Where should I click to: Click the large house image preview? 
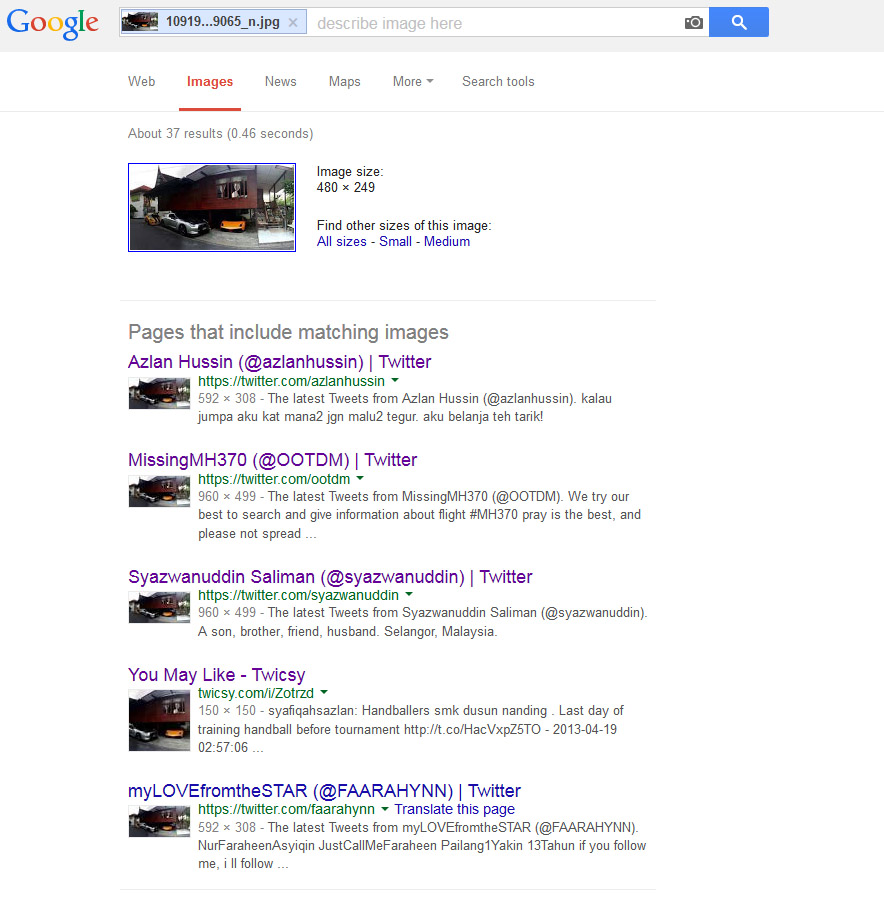[x=212, y=207]
